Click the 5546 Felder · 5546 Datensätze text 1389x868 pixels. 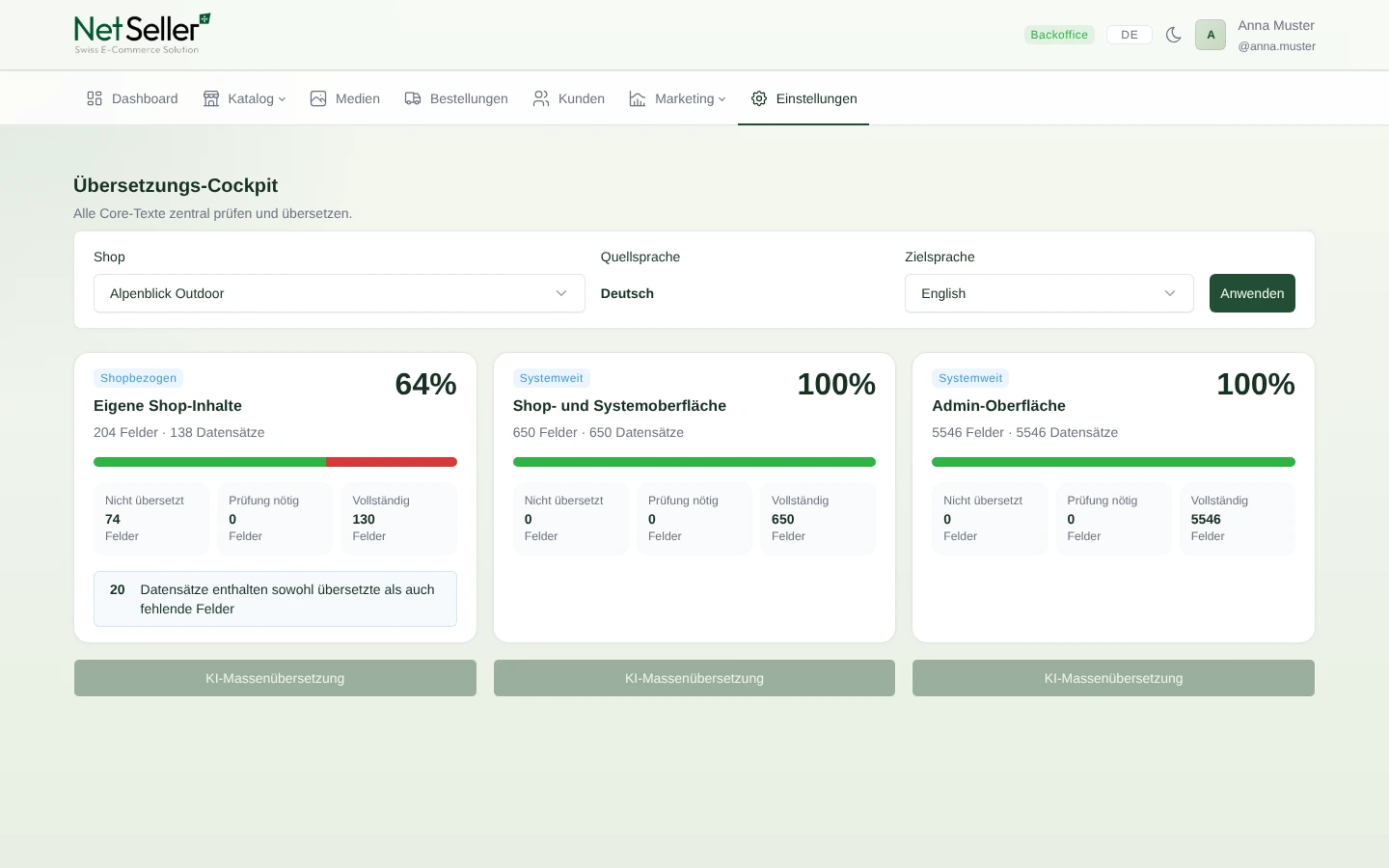pos(1024,432)
